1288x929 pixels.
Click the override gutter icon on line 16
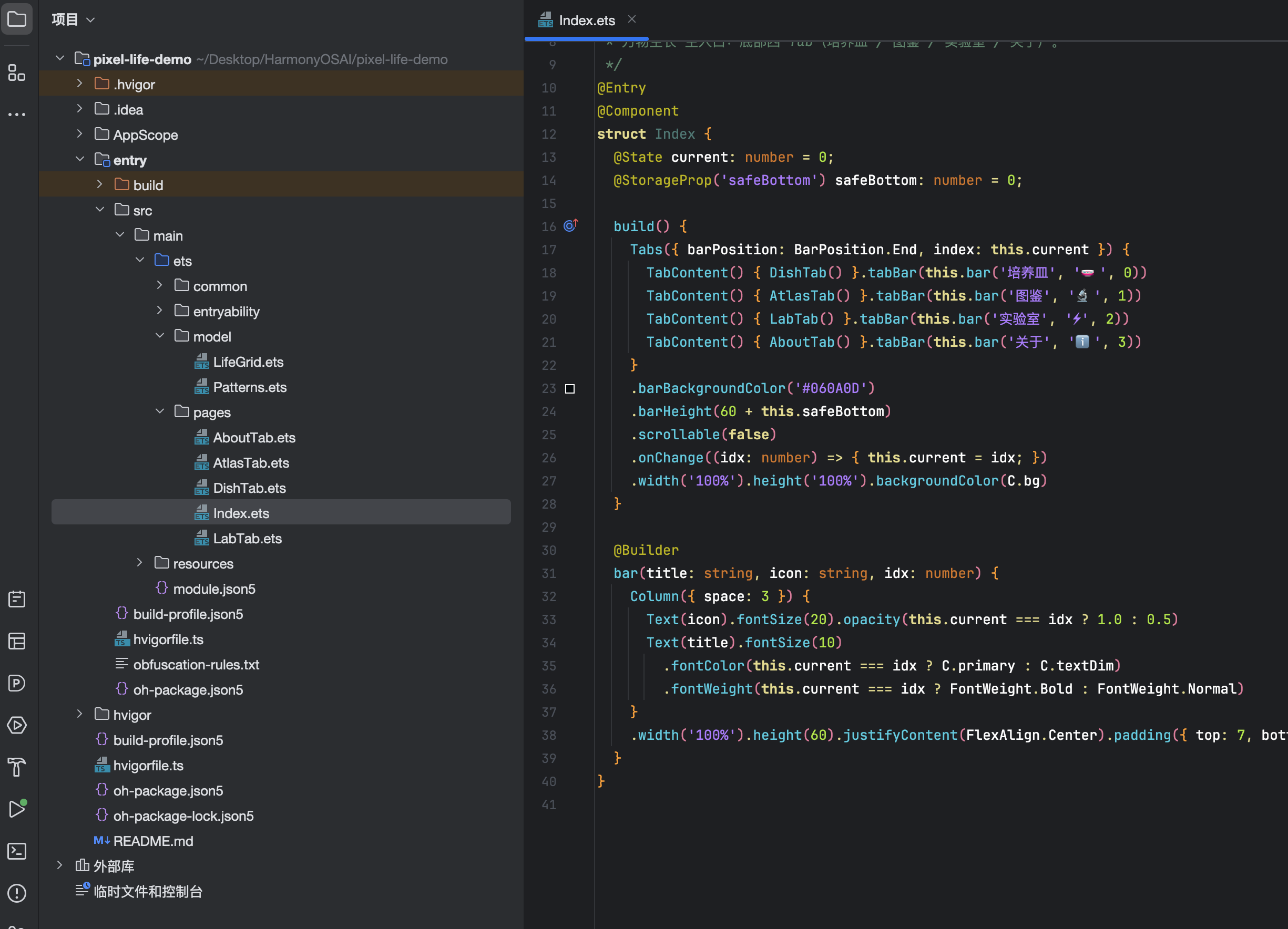[571, 226]
